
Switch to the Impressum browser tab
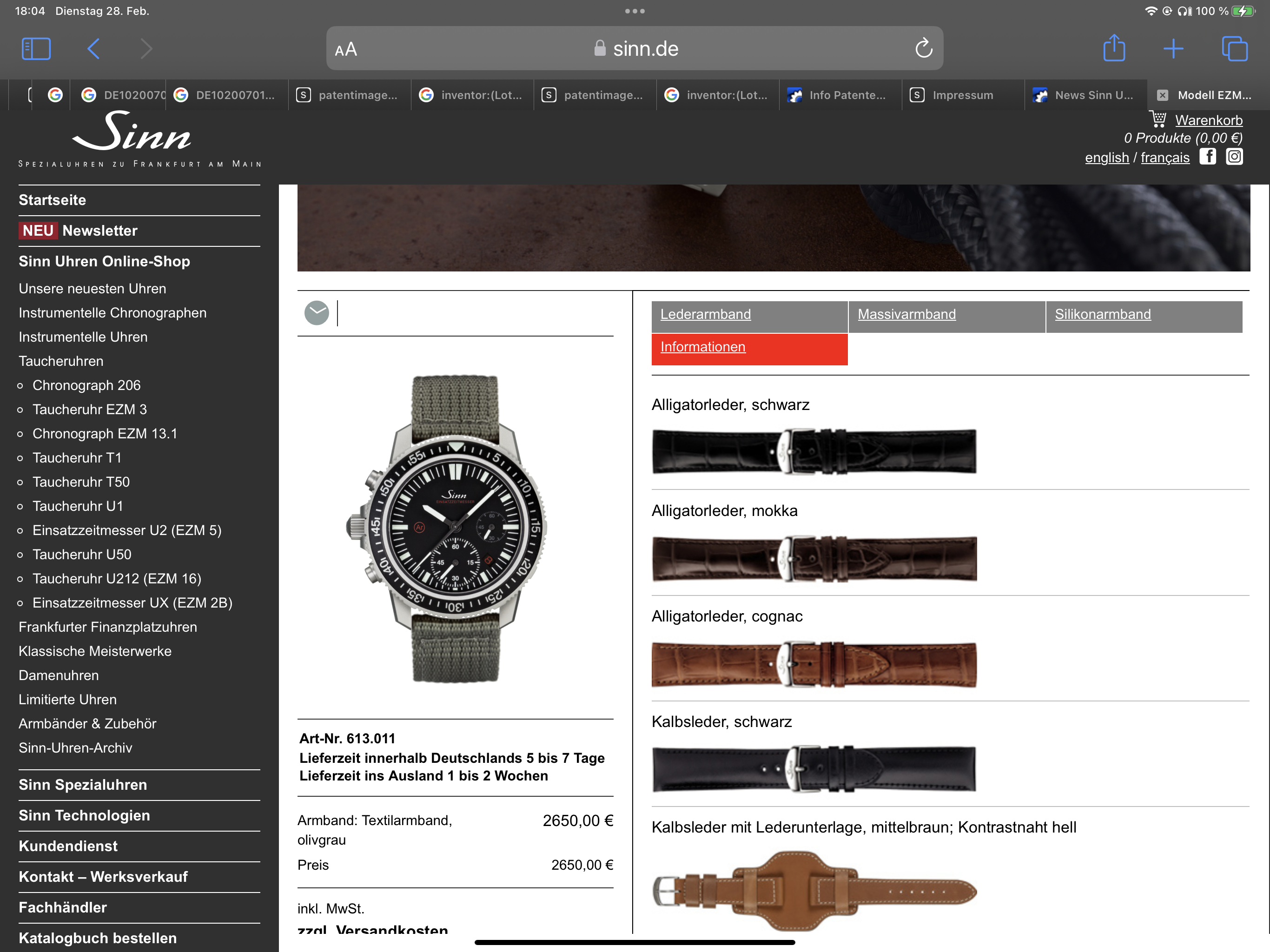click(x=962, y=95)
